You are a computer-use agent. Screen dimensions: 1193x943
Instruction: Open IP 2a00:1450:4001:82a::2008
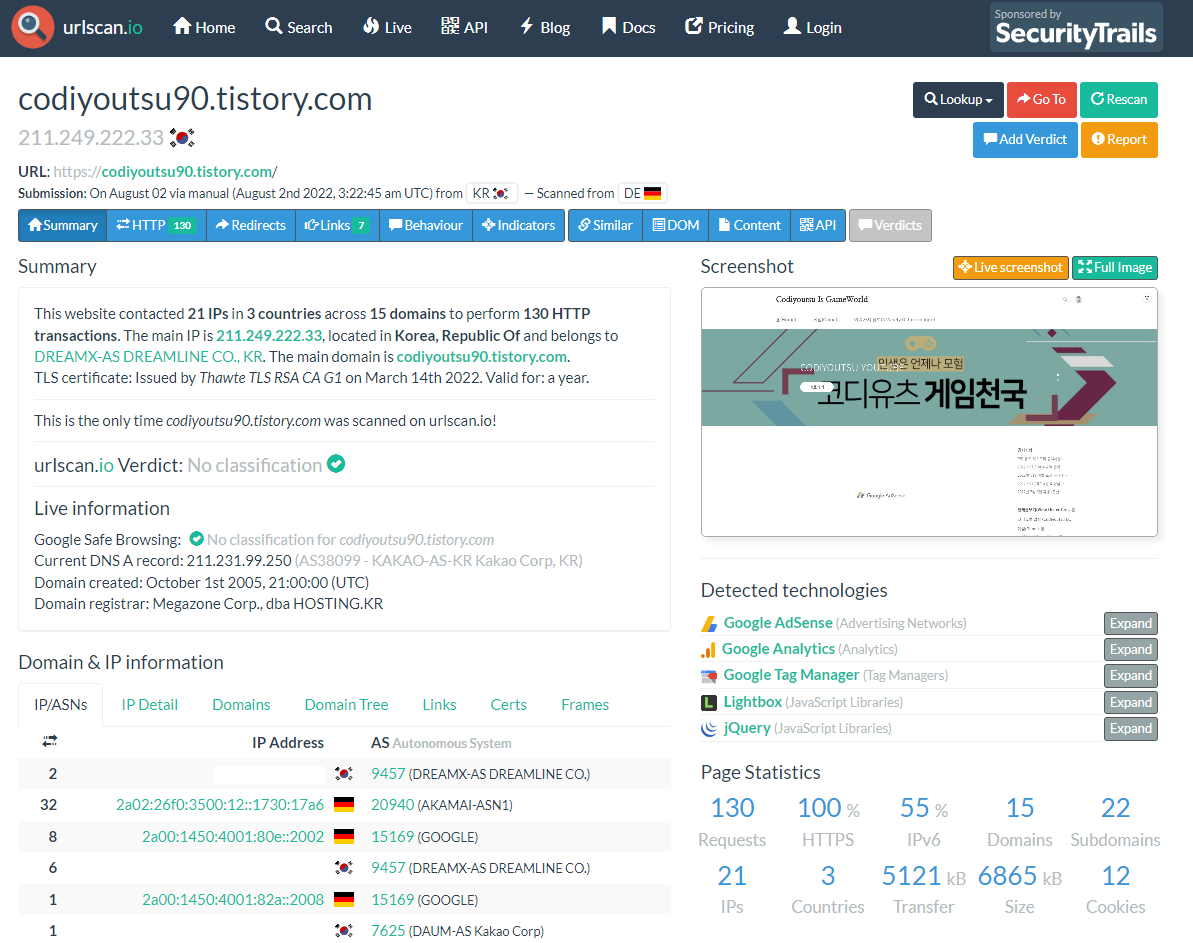coord(233,900)
